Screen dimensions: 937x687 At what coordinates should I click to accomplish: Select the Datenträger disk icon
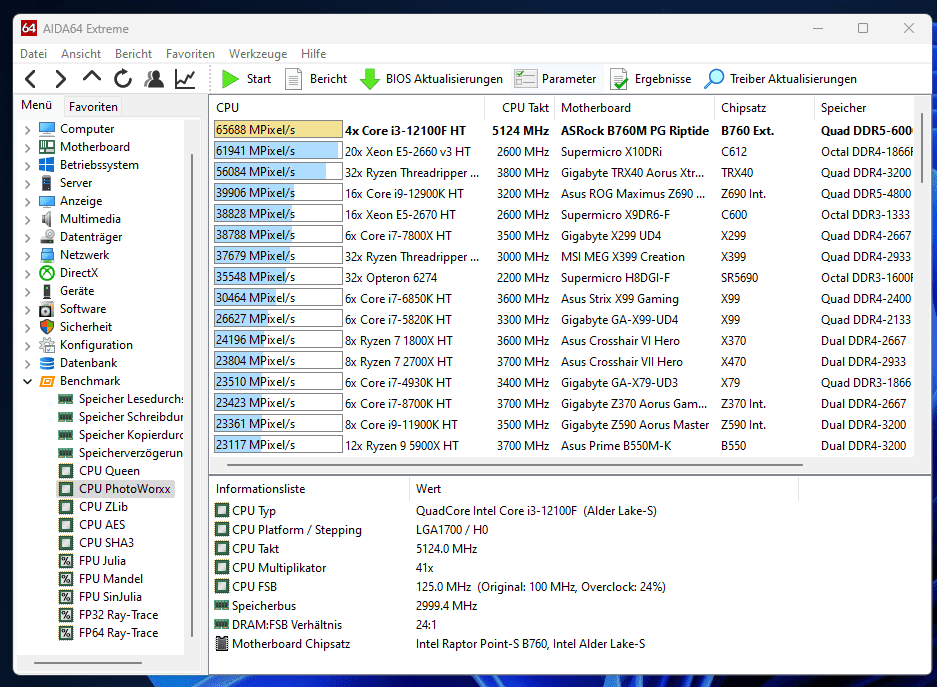click(47, 237)
